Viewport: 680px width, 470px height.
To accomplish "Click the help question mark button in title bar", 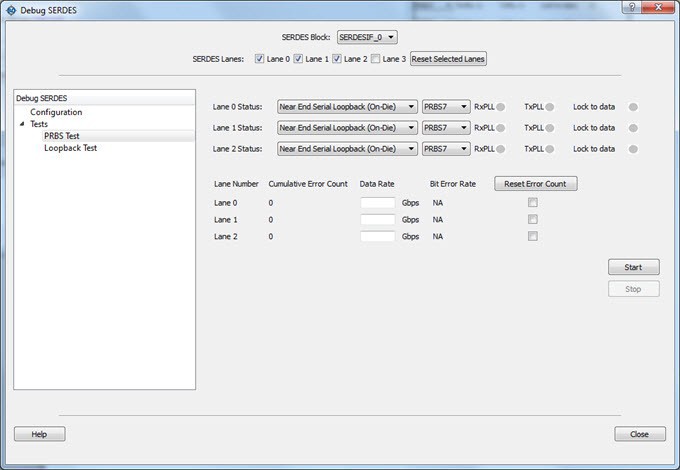I will point(634,8).
